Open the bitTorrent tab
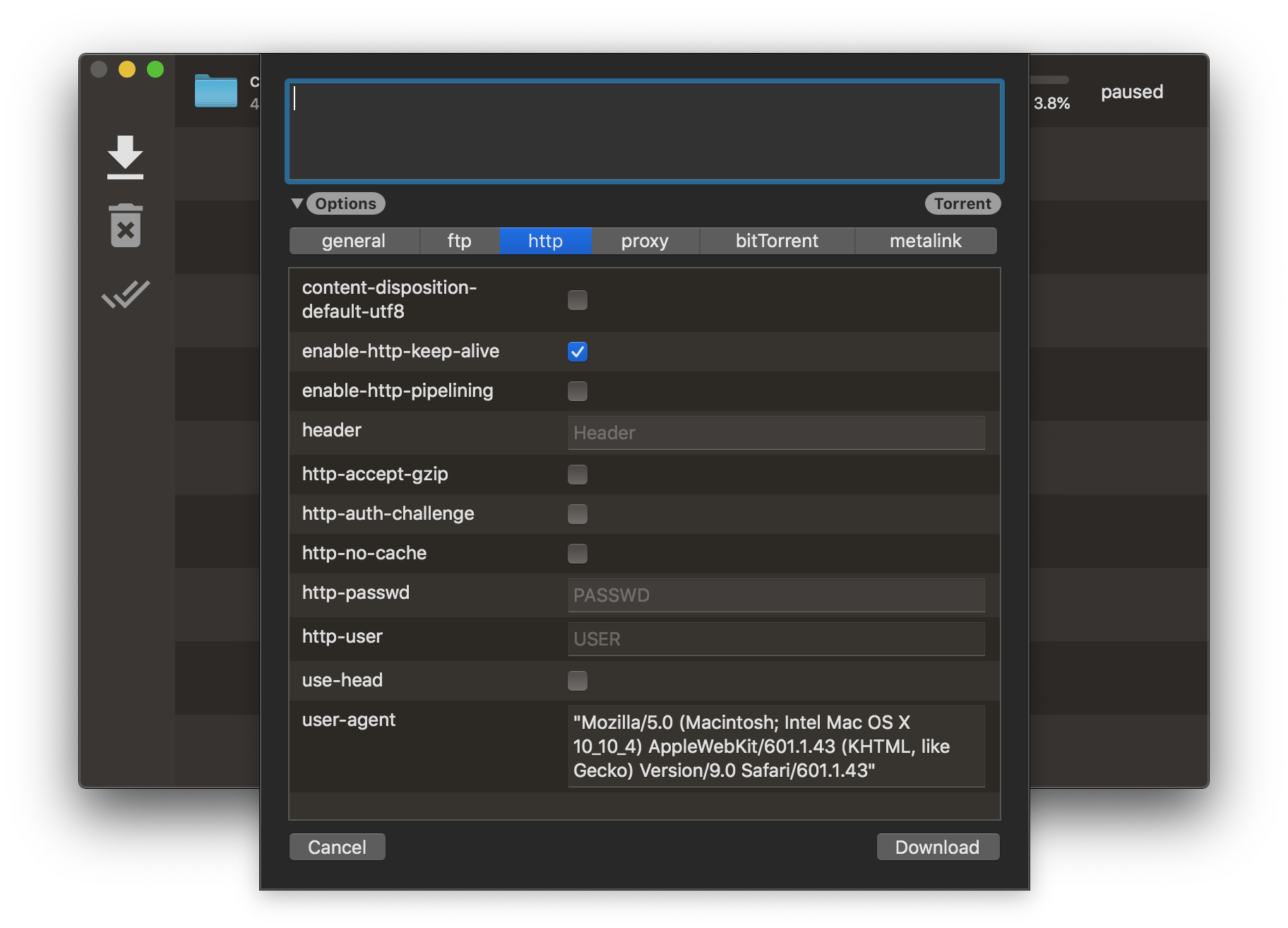 point(777,241)
